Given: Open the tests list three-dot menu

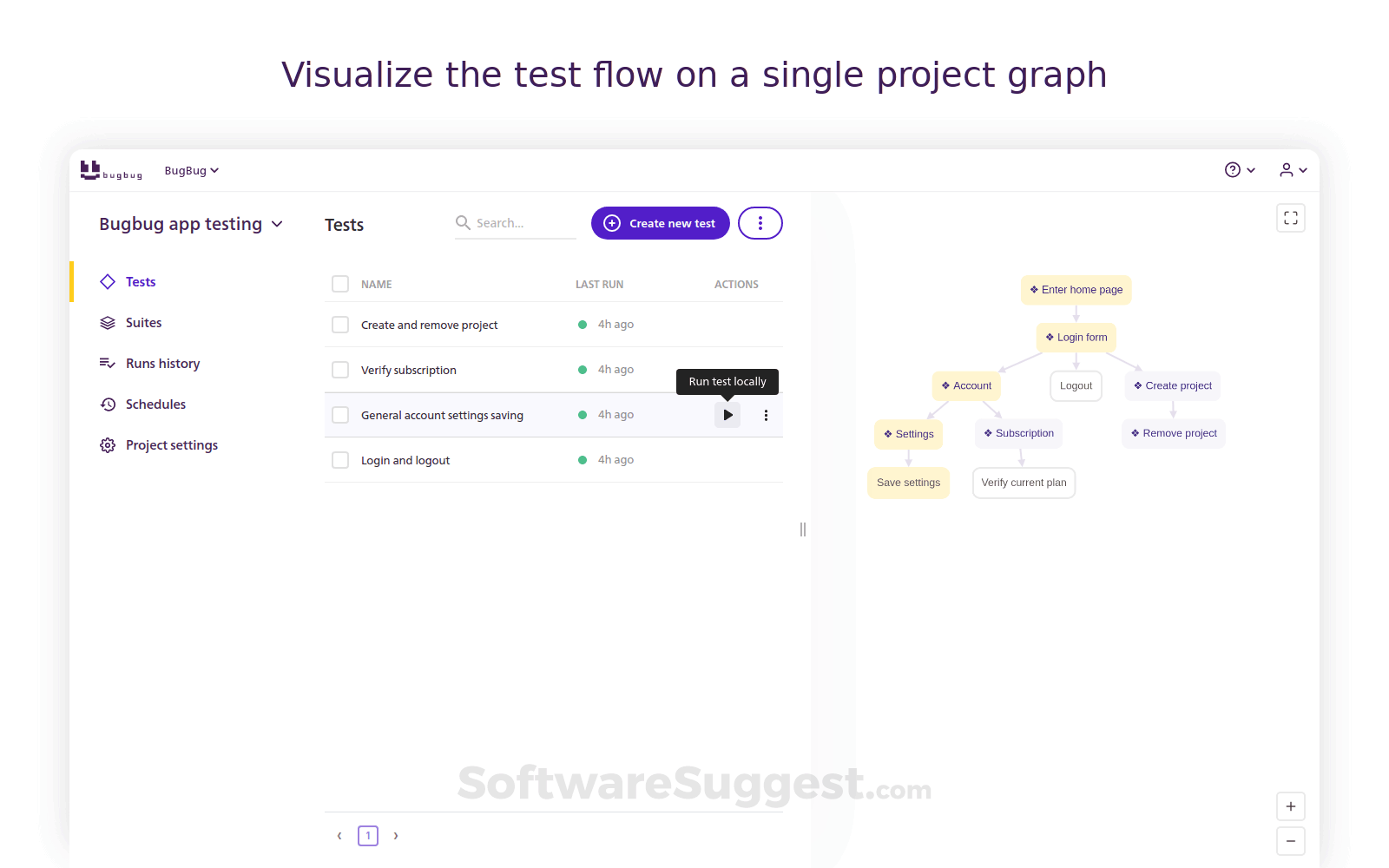Looking at the screenshot, I should pyautogui.click(x=760, y=223).
